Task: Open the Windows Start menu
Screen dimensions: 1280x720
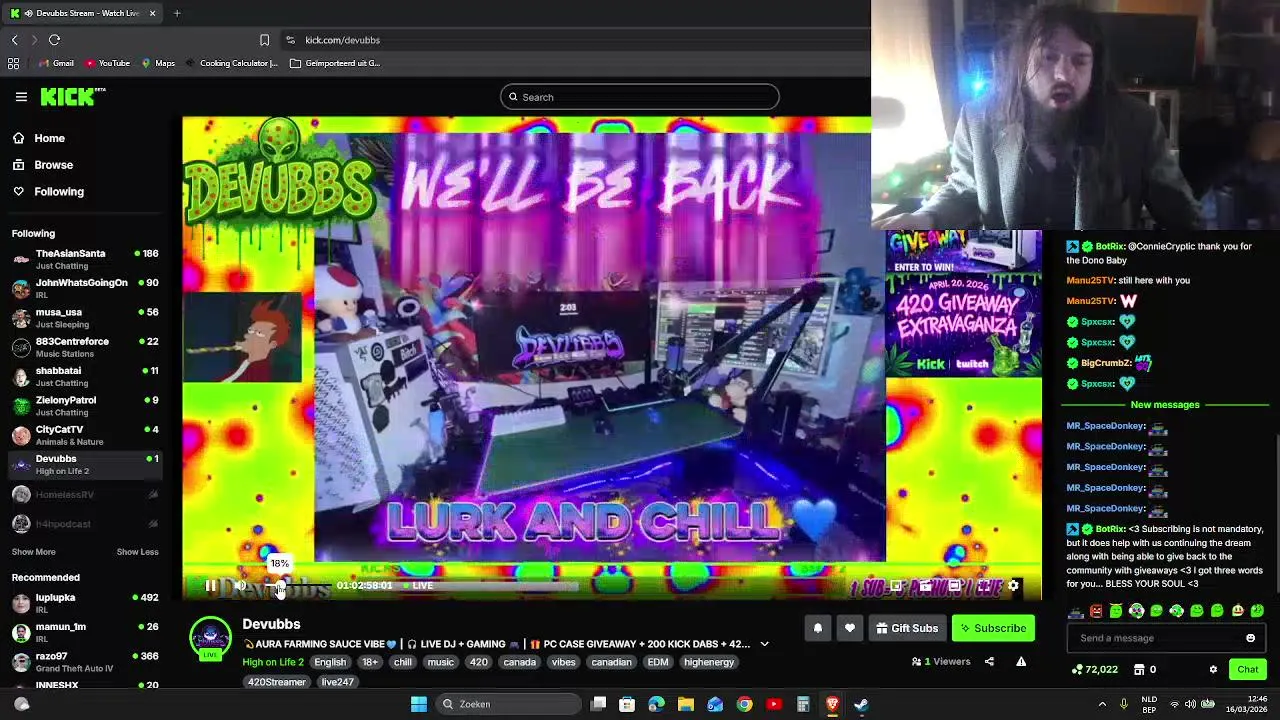Action: [x=419, y=704]
